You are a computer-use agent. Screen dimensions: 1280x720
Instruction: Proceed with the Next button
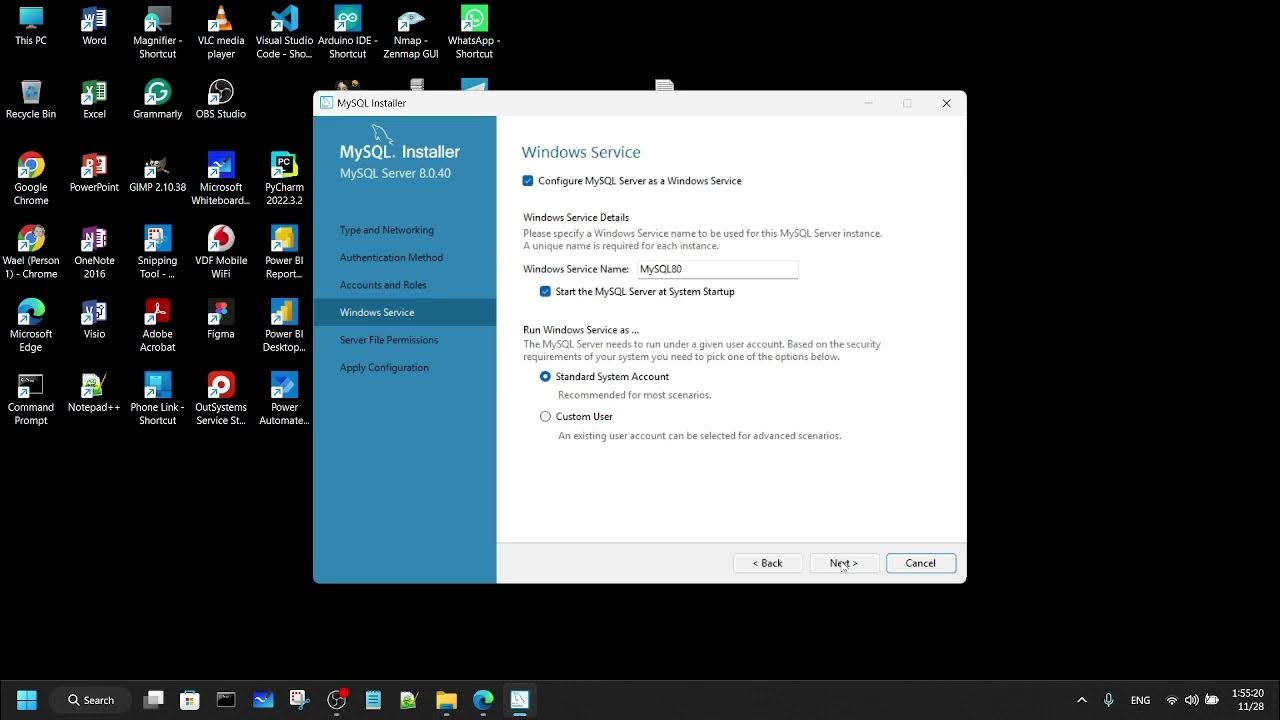[x=844, y=563]
